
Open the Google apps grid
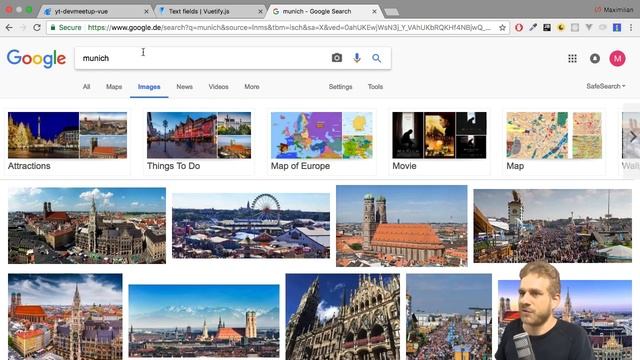click(x=572, y=58)
